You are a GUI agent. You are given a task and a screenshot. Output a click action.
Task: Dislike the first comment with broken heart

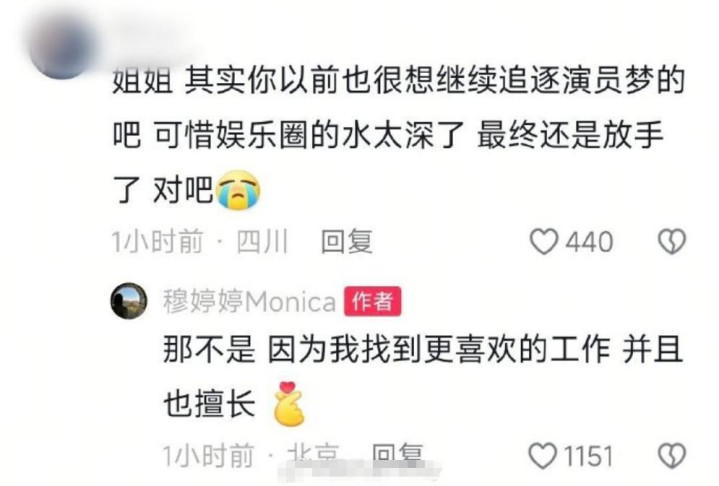tap(672, 242)
